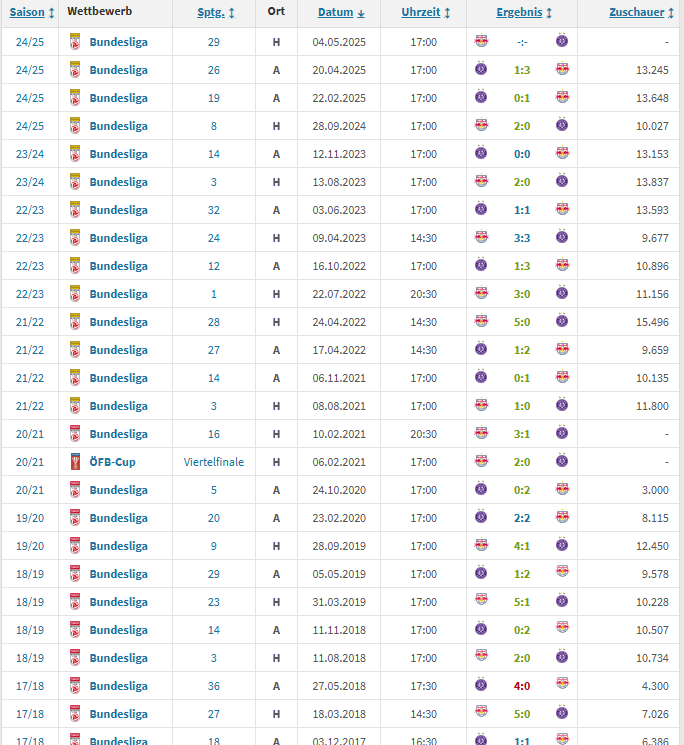Screen dimensions: 684x745
Task: Open the 3:3 match result from 09.04.2023
Action: click(522, 238)
